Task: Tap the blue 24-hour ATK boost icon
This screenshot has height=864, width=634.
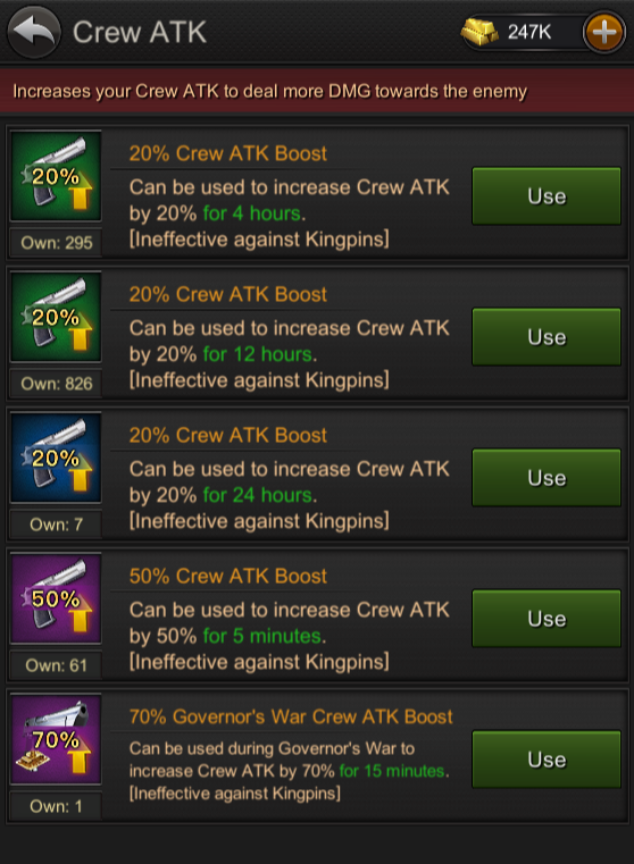Action: pyautogui.click(x=56, y=459)
